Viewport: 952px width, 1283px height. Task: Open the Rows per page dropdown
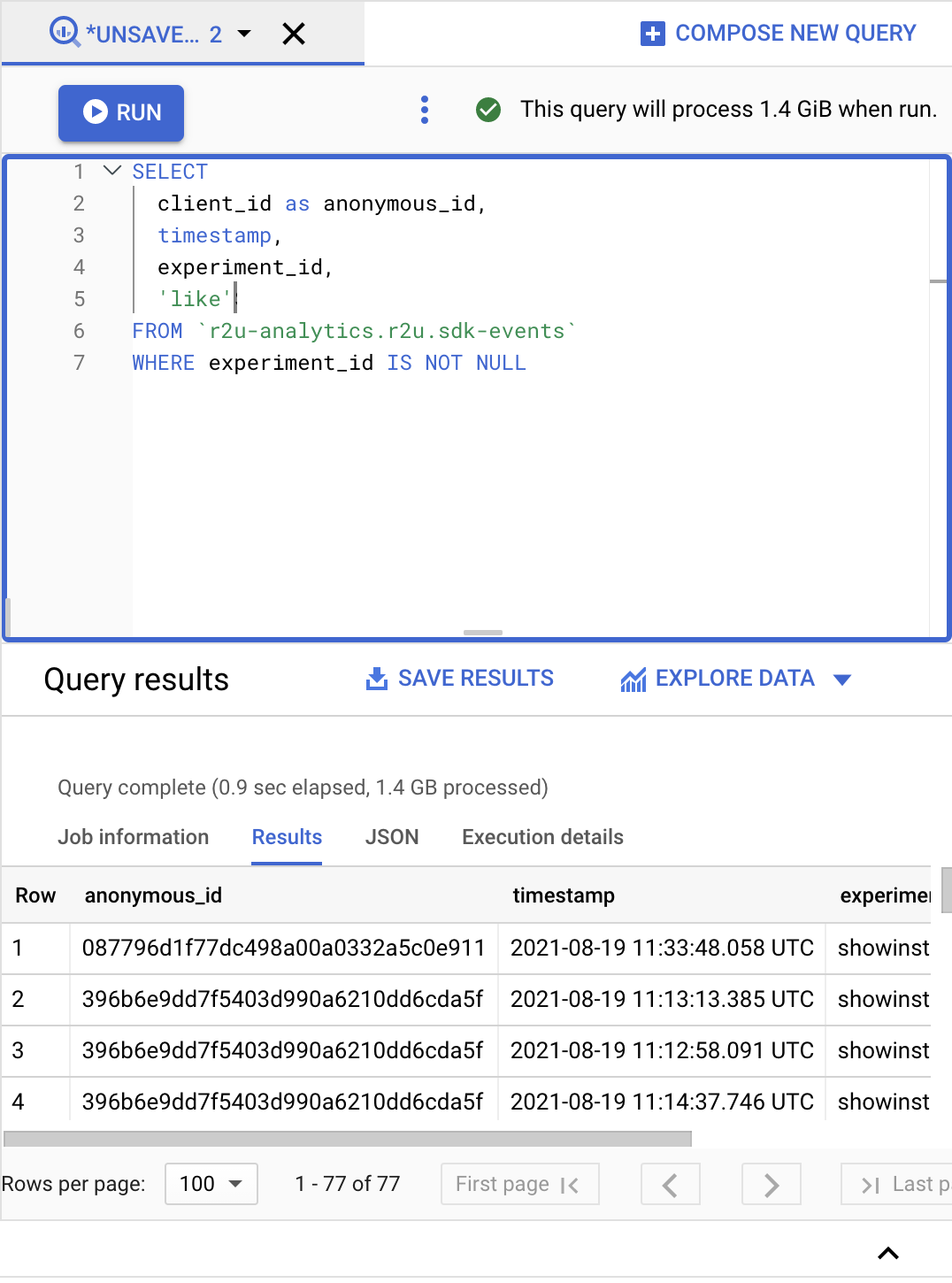(x=211, y=1184)
